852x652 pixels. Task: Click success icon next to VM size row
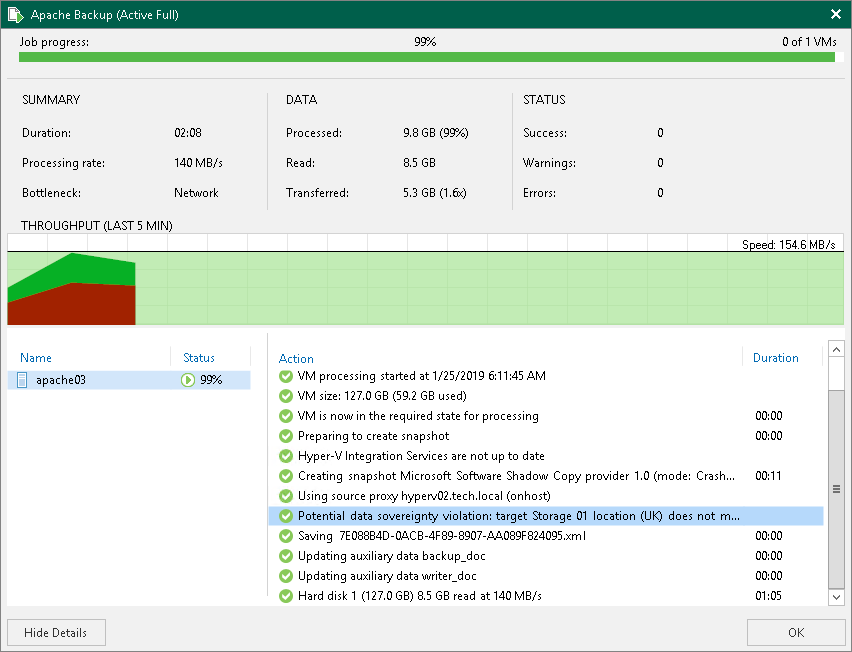(x=286, y=396)
